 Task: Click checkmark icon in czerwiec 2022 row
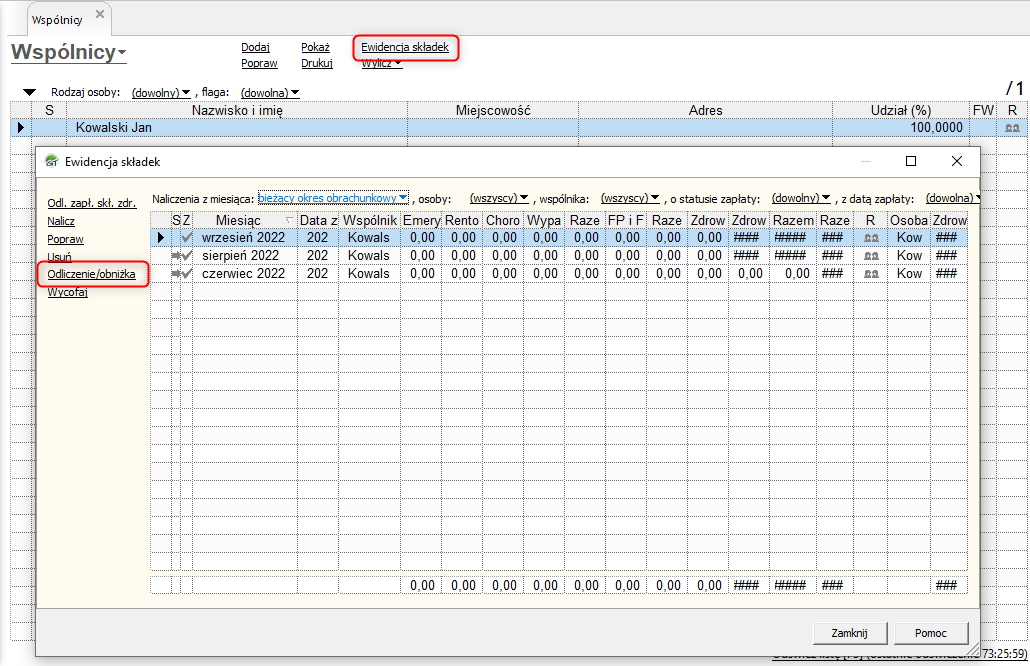point(187,273)
